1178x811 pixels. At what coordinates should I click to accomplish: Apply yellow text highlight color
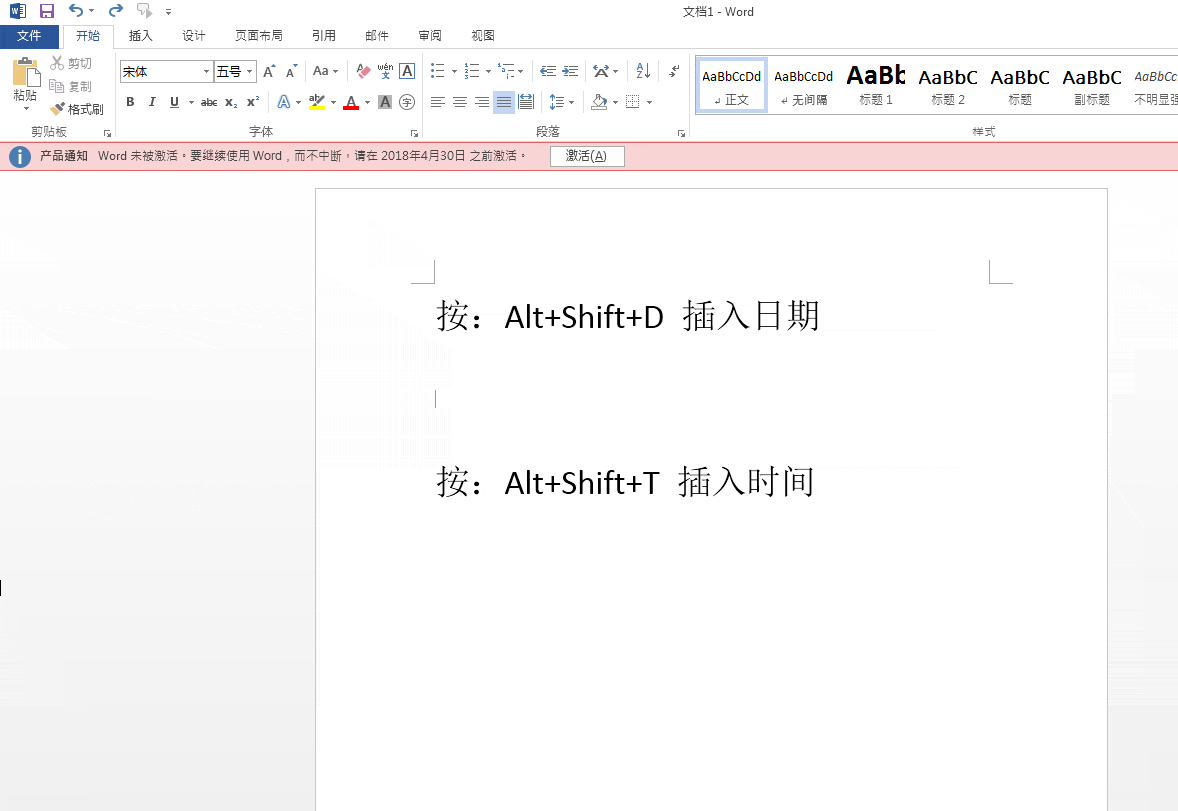tap(316, 101)
